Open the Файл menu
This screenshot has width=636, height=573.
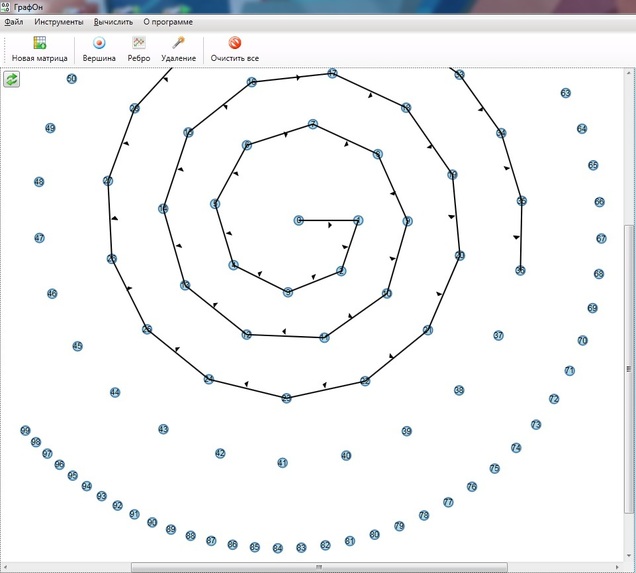13,22
